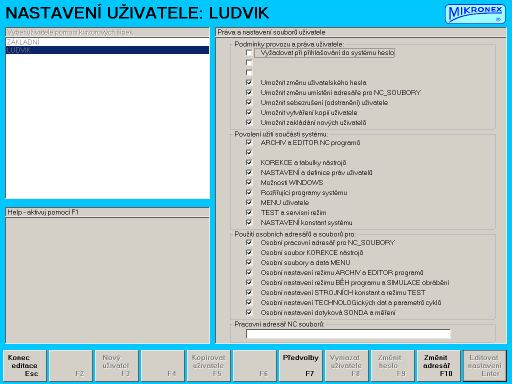Toggle 'KOREKCE a tabulky nástrojů' checkbox

pyautogui.click(x=249, y=162)
